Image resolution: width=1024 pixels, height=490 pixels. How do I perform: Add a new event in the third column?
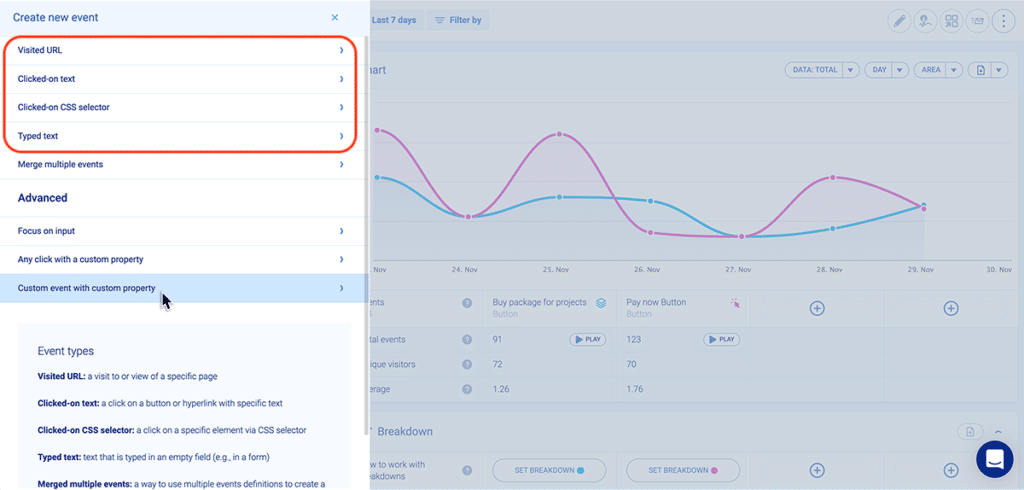pyautogui.click(x=817, y=308)
